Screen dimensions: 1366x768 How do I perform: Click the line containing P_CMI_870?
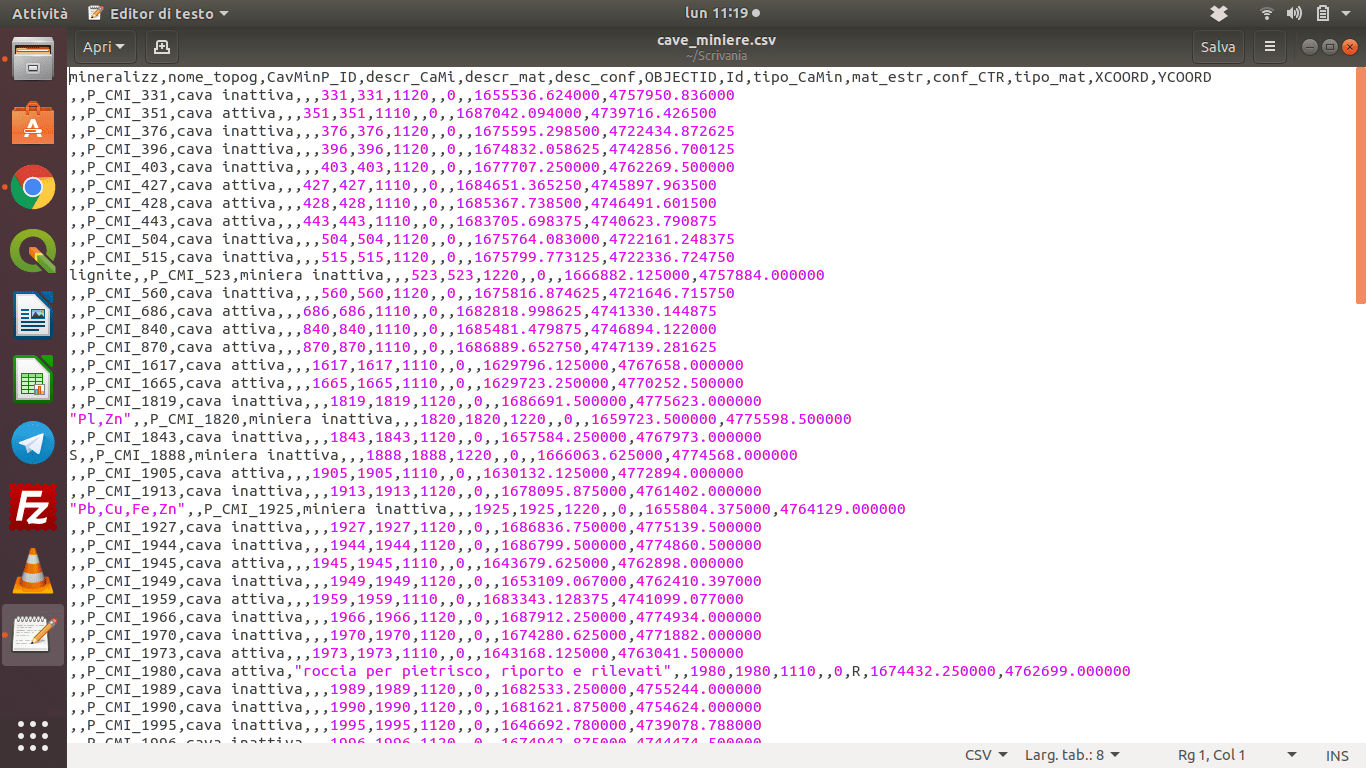392,347
